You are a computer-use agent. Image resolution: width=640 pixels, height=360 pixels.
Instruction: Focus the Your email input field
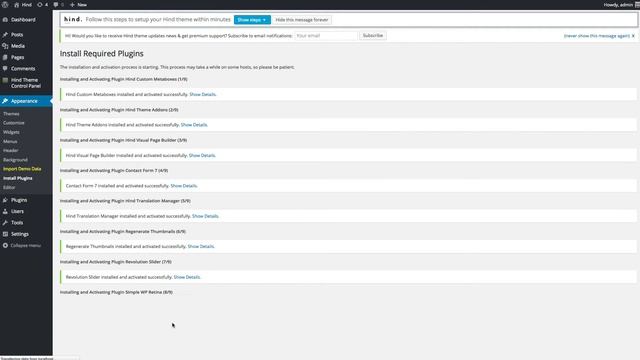coord(326,36)
